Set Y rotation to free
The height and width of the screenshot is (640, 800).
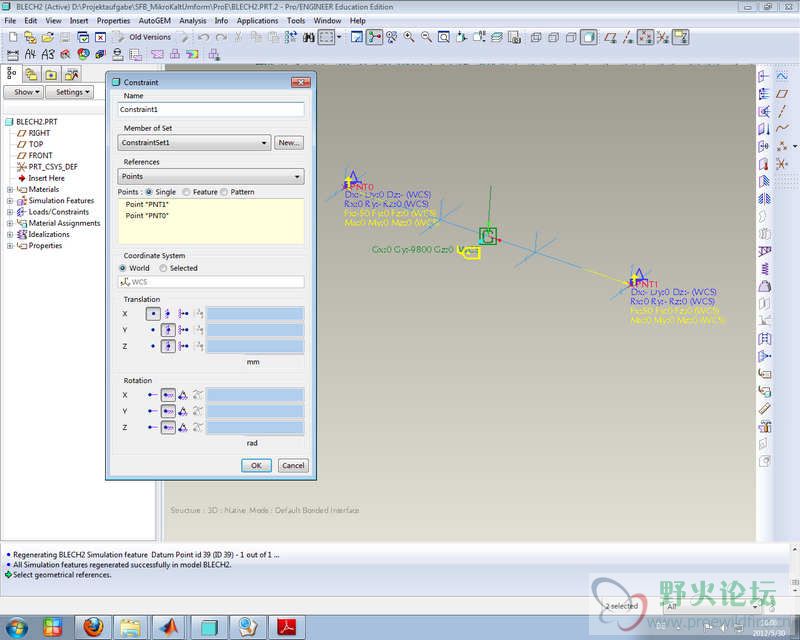point(153,411)
